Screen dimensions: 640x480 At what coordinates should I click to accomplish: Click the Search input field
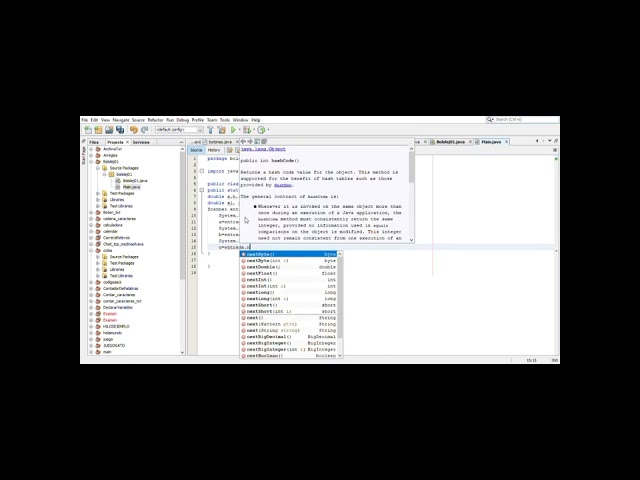[x=527, y=120]
